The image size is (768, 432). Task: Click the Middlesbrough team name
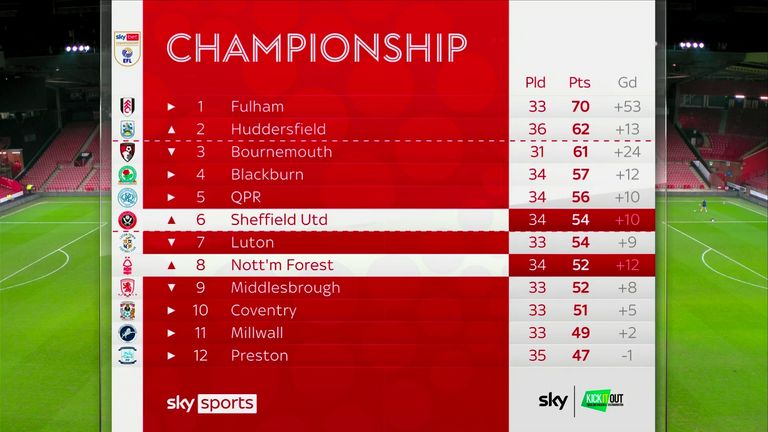[285, 288]
